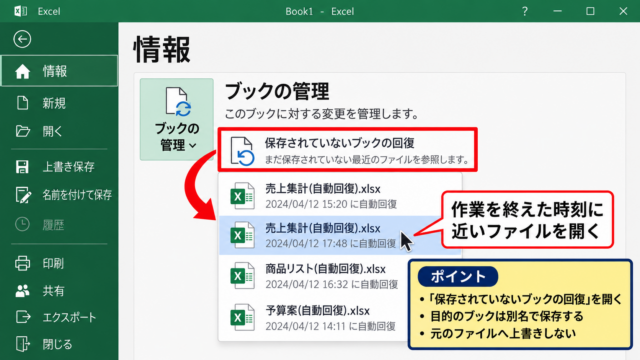The width and height of the screenshot is (640, 360).
Task: Click the back arrow icon
Action: (x=22, y=39)
